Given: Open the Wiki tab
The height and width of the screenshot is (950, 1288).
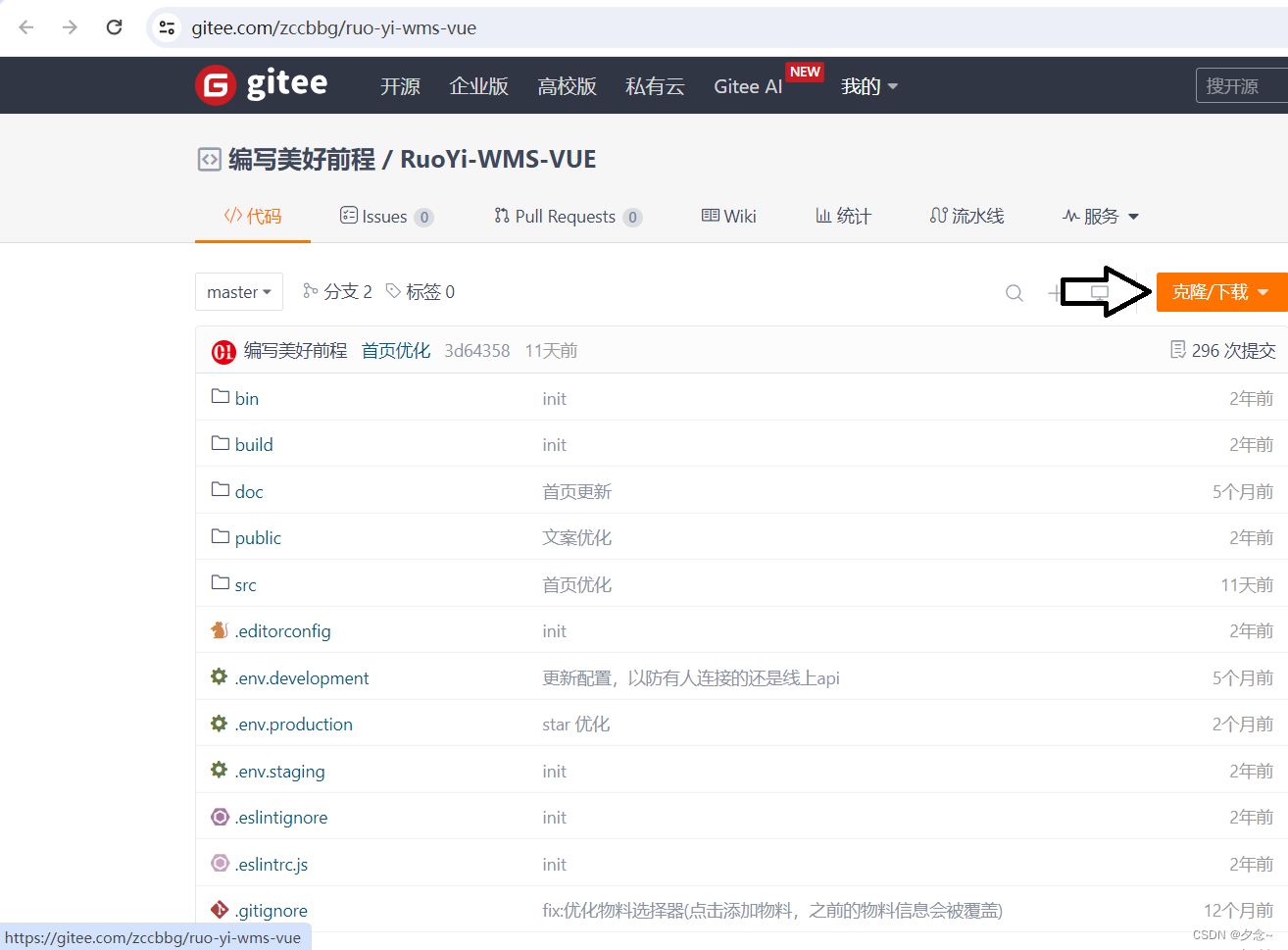Looking at the screenshot, I should coord(729,216).
